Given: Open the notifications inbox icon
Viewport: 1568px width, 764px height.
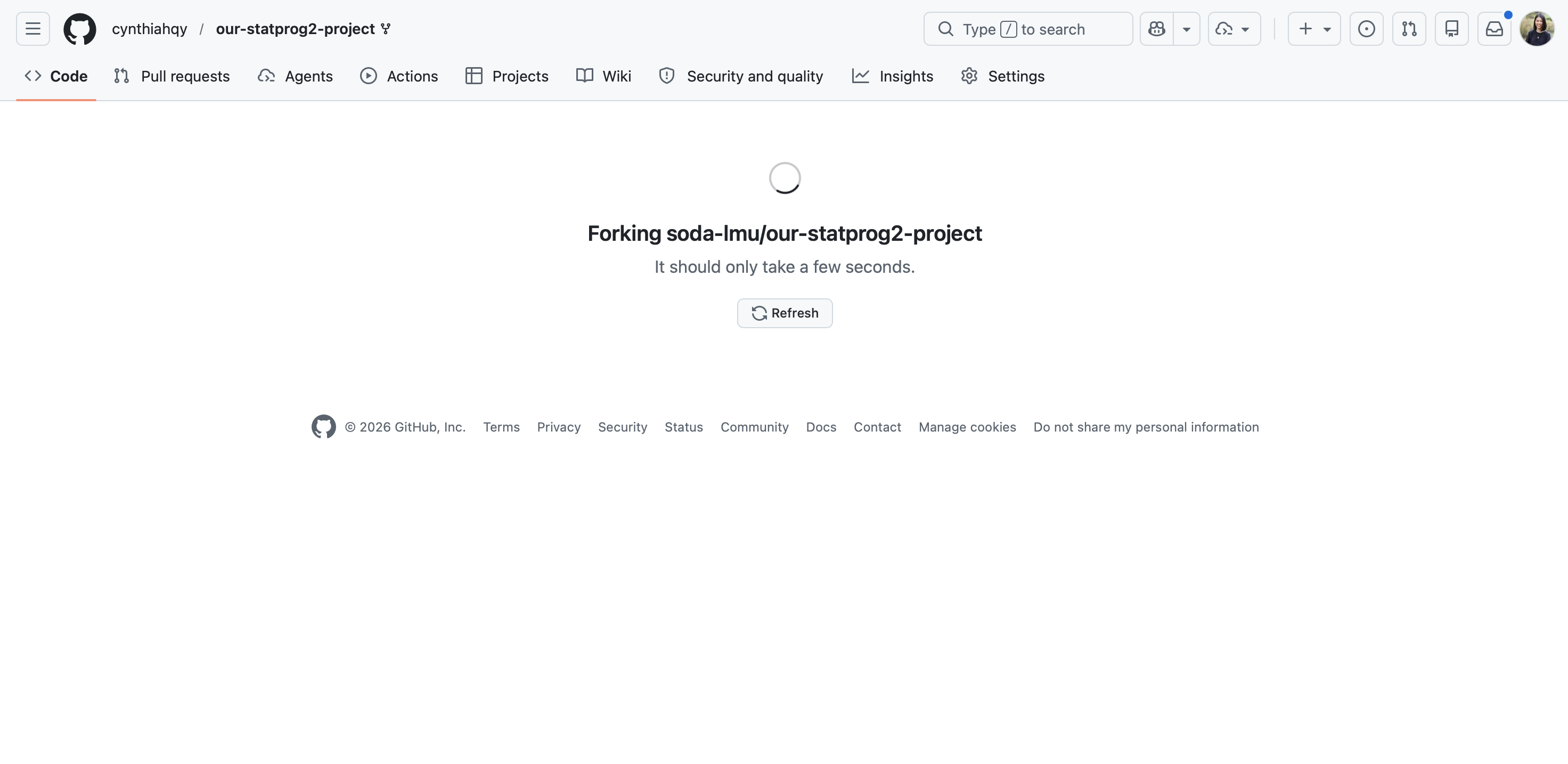Looking at the screenshot, I should 1494,29.
